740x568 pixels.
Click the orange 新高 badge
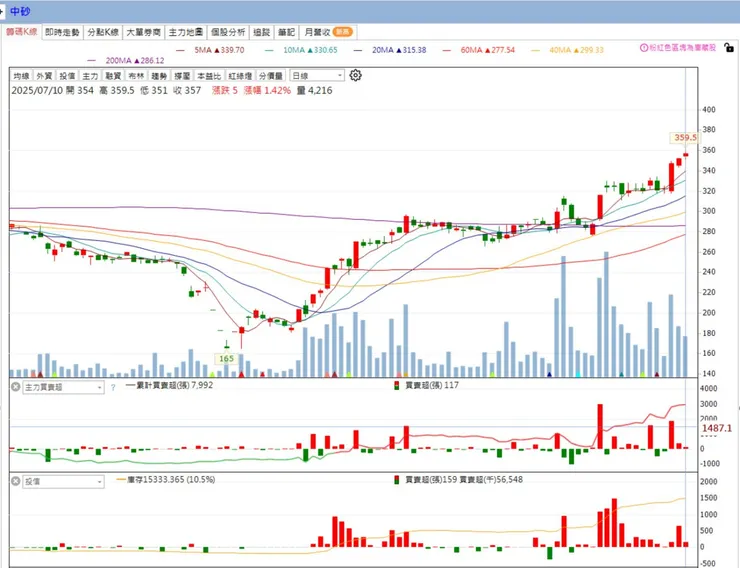click(342, 32)
